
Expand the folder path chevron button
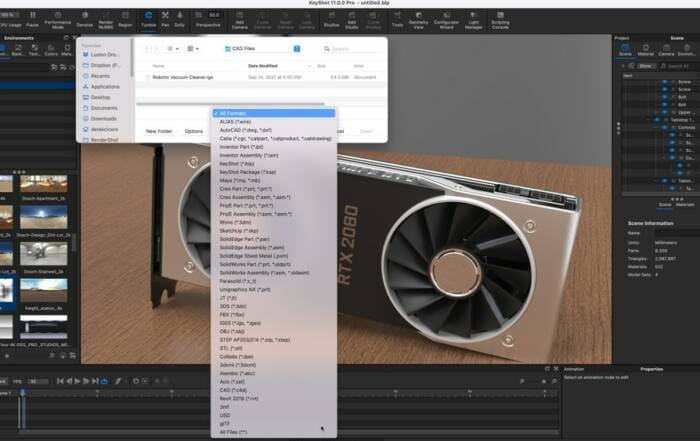297,49
